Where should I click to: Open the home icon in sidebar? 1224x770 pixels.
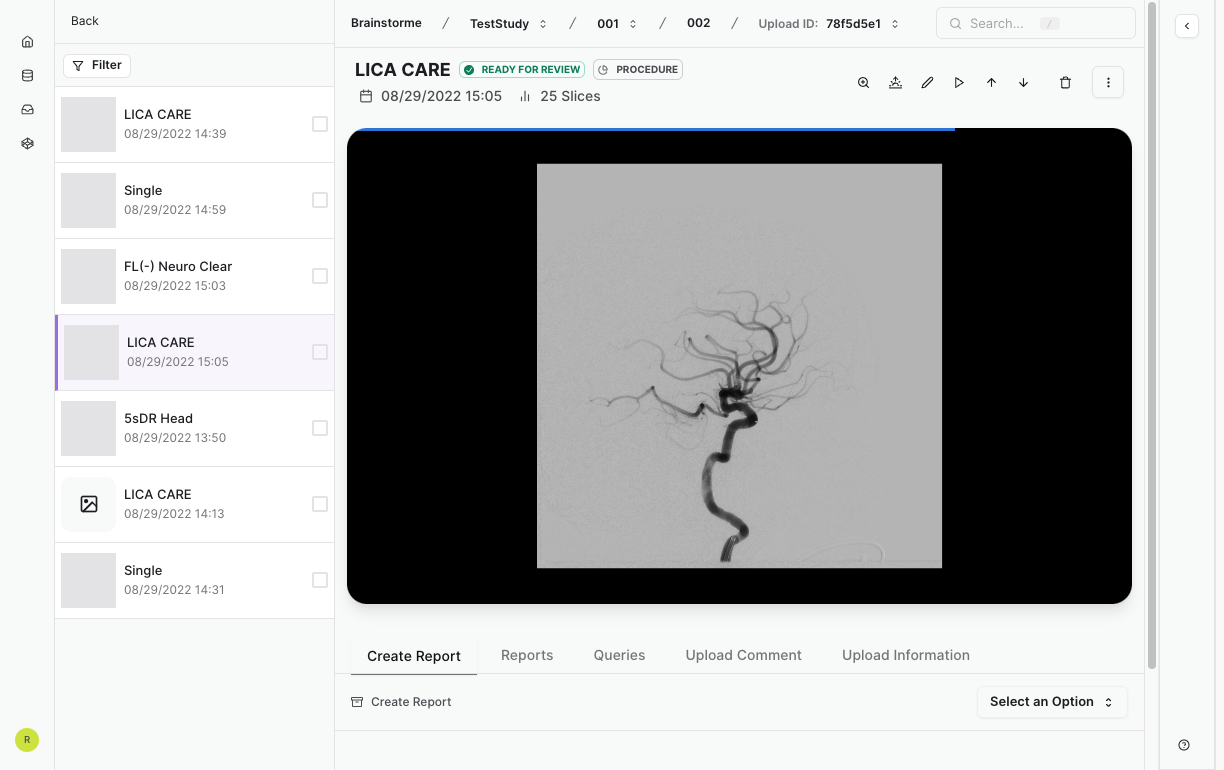point(27,42)
